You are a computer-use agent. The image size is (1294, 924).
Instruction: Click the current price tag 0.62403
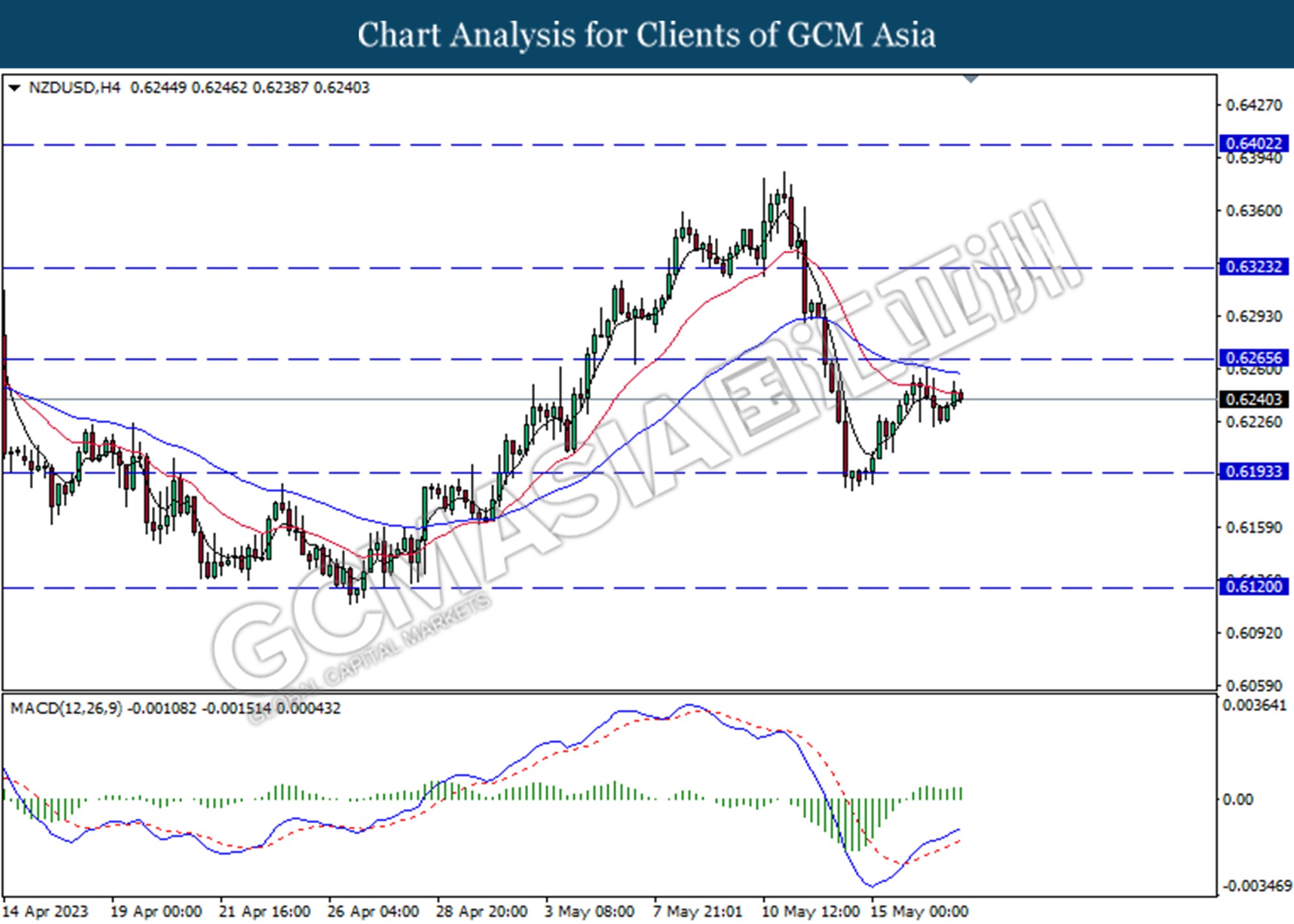[1254, 399]
